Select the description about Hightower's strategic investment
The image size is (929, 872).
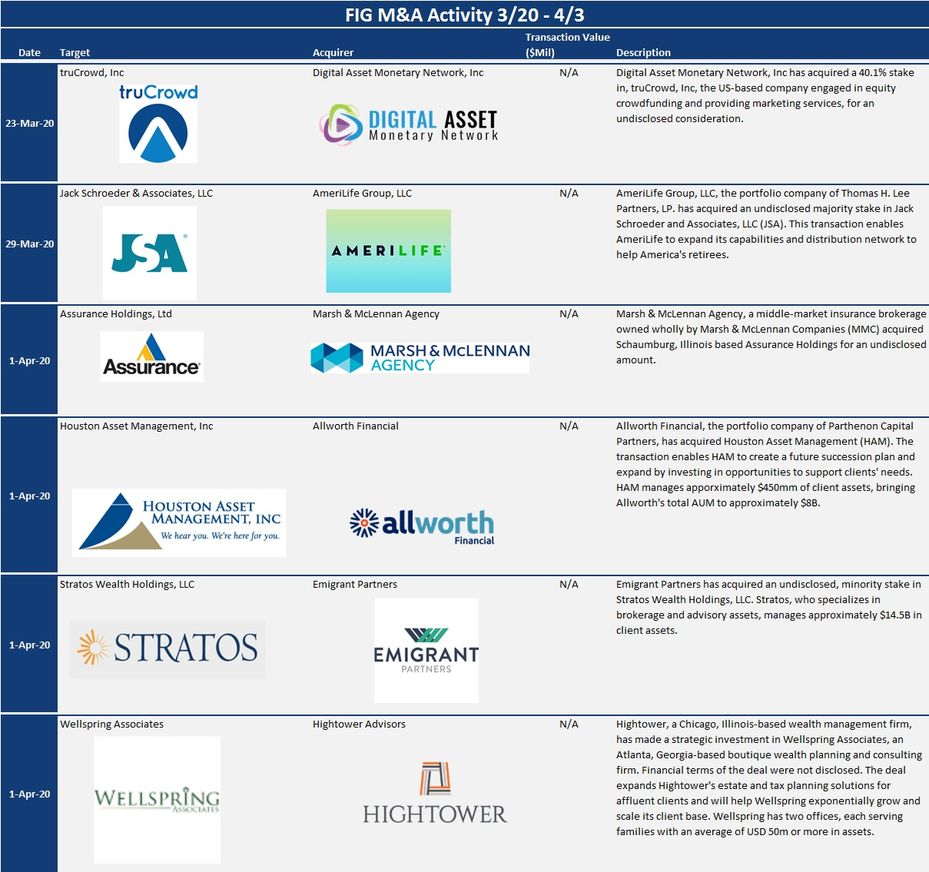[769, 778]
